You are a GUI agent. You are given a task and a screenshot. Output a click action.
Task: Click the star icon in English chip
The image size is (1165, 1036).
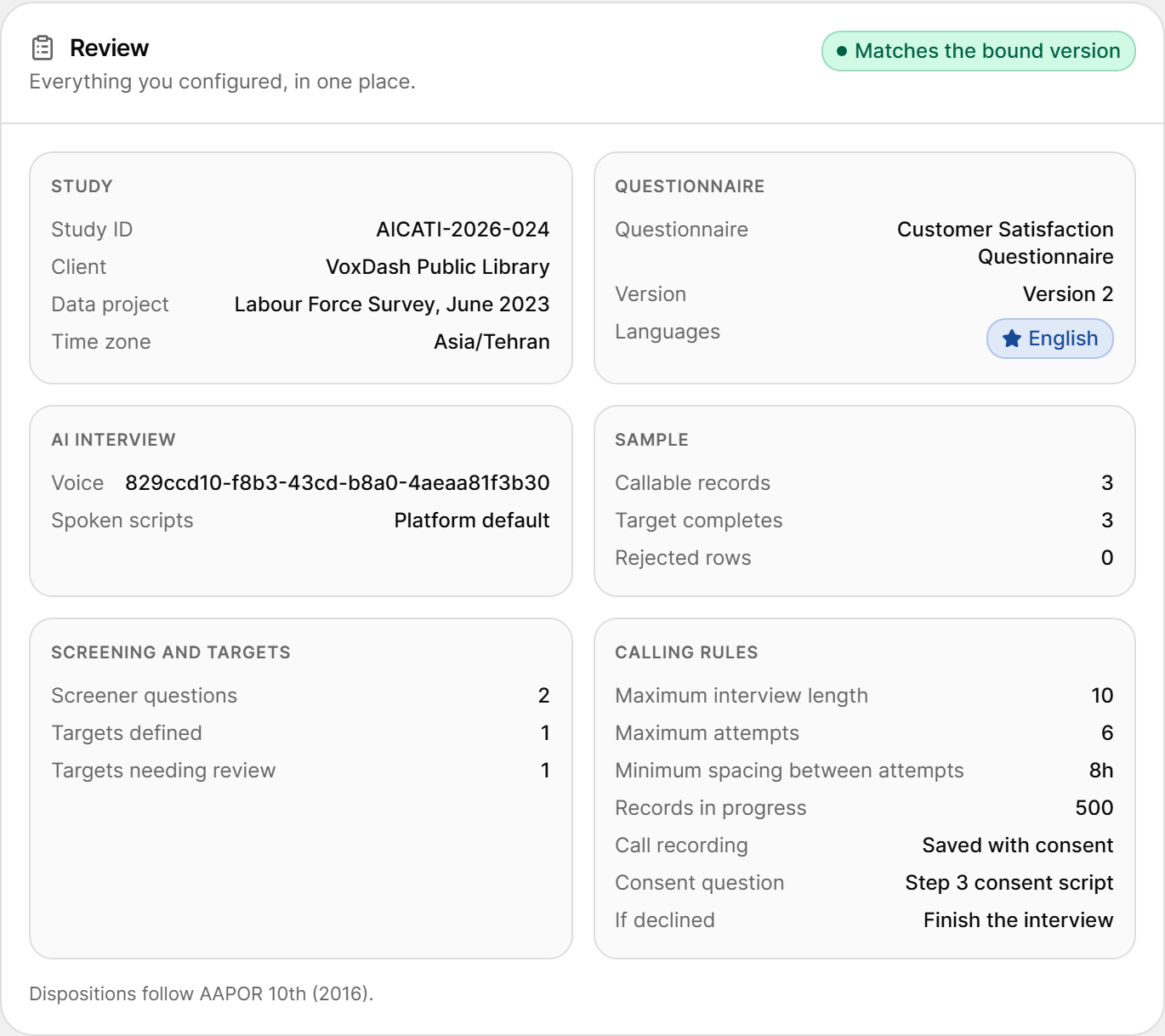point(1012,339)
